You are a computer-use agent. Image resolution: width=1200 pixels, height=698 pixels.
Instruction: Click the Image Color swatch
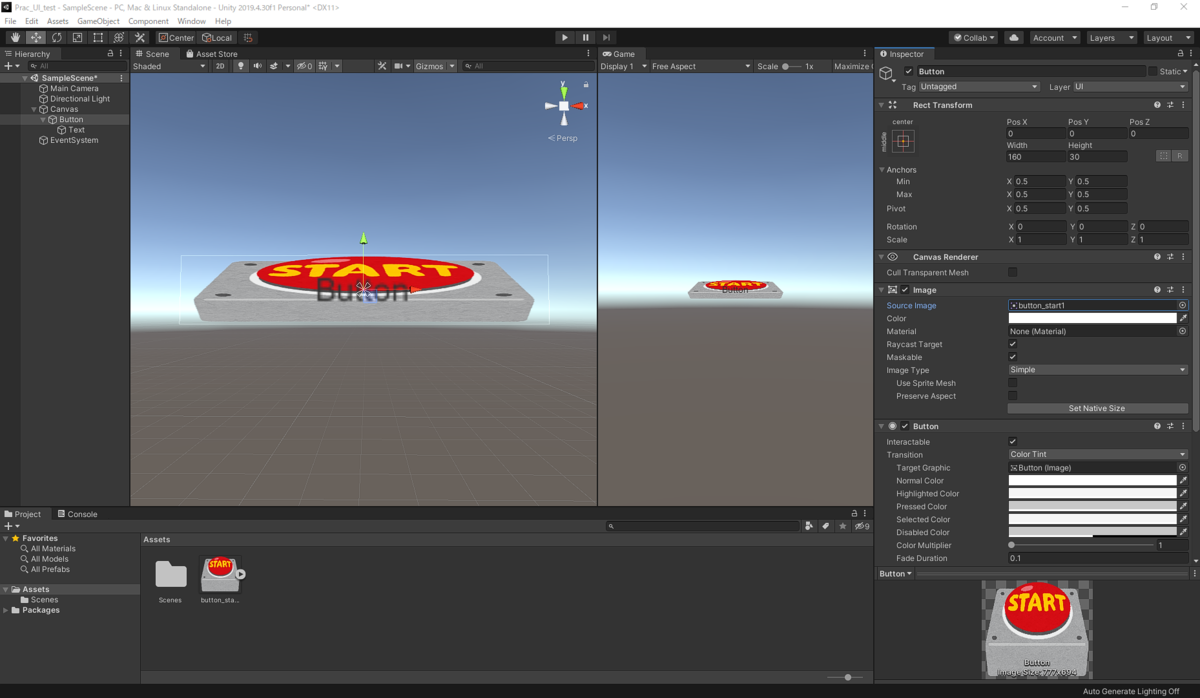tap(1092, 318)
